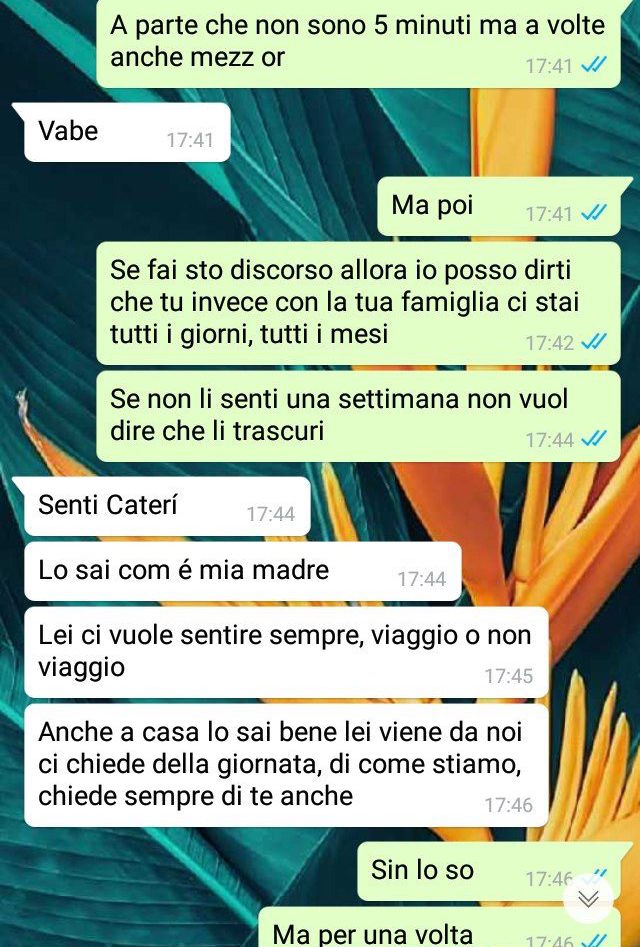
Task: Tap read ticks on 'dire che li trascuri'
Action: point(593,439)
